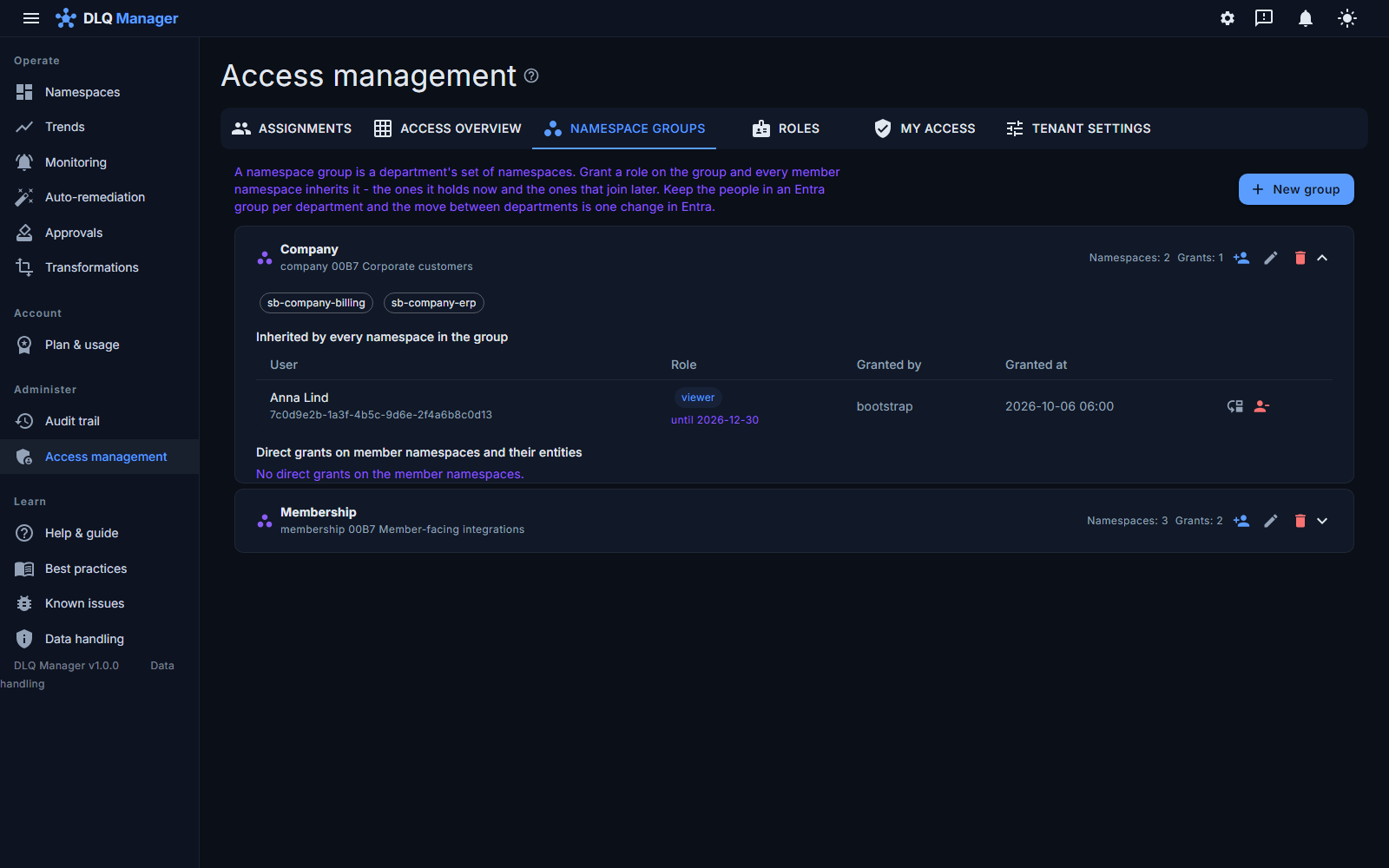Open the feedback icon in top bar
1389x868 pixels.
[1264, 18]
